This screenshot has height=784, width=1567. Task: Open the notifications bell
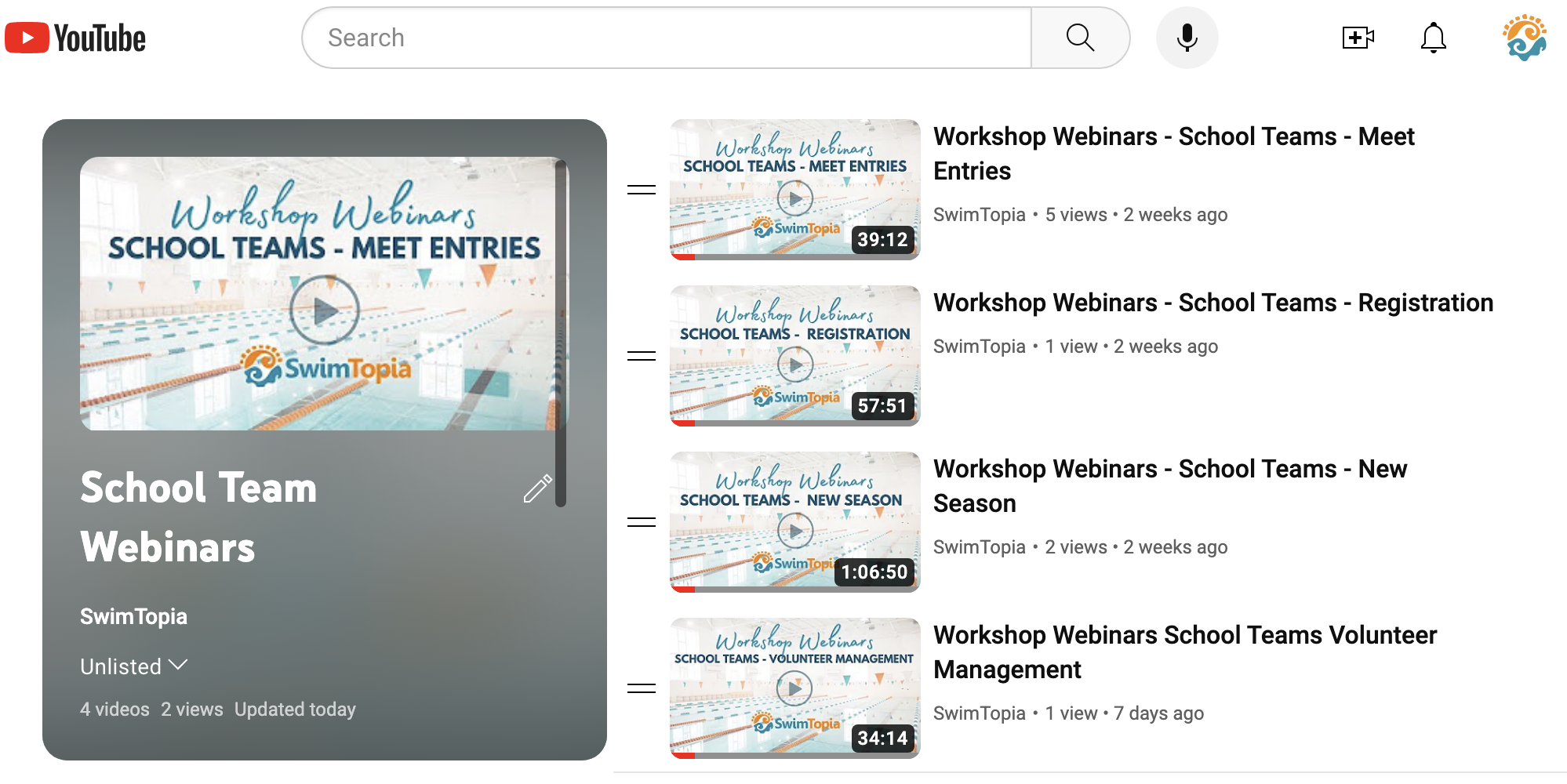click(1433, 38)
